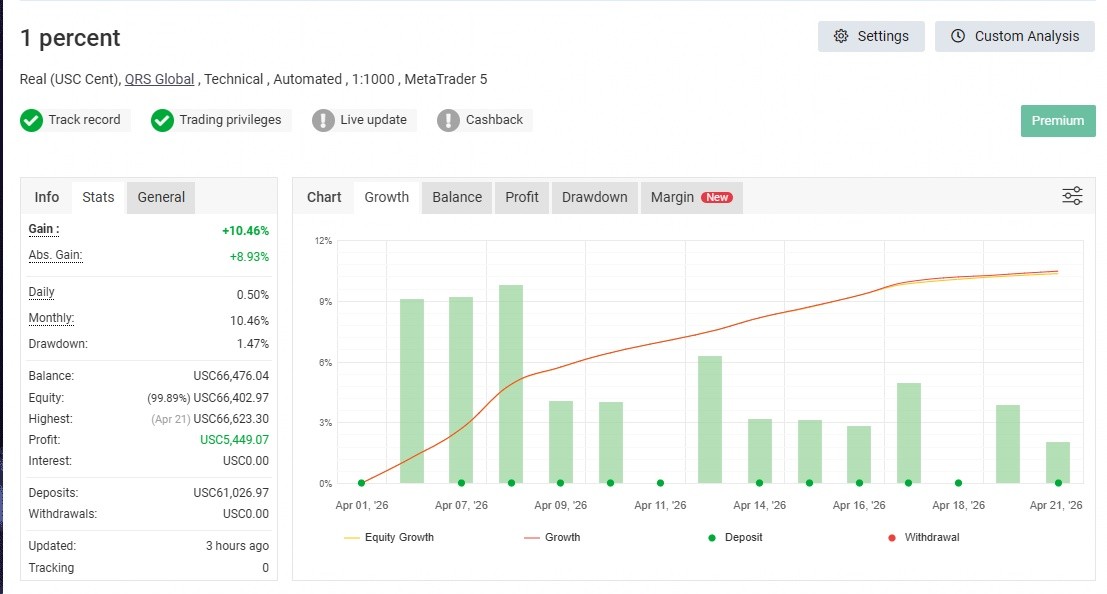This screenshot has height=594, width=1107.
Task: Switch to the Balance chart tab
Action: pyautogui.click(x=457, y=197)
